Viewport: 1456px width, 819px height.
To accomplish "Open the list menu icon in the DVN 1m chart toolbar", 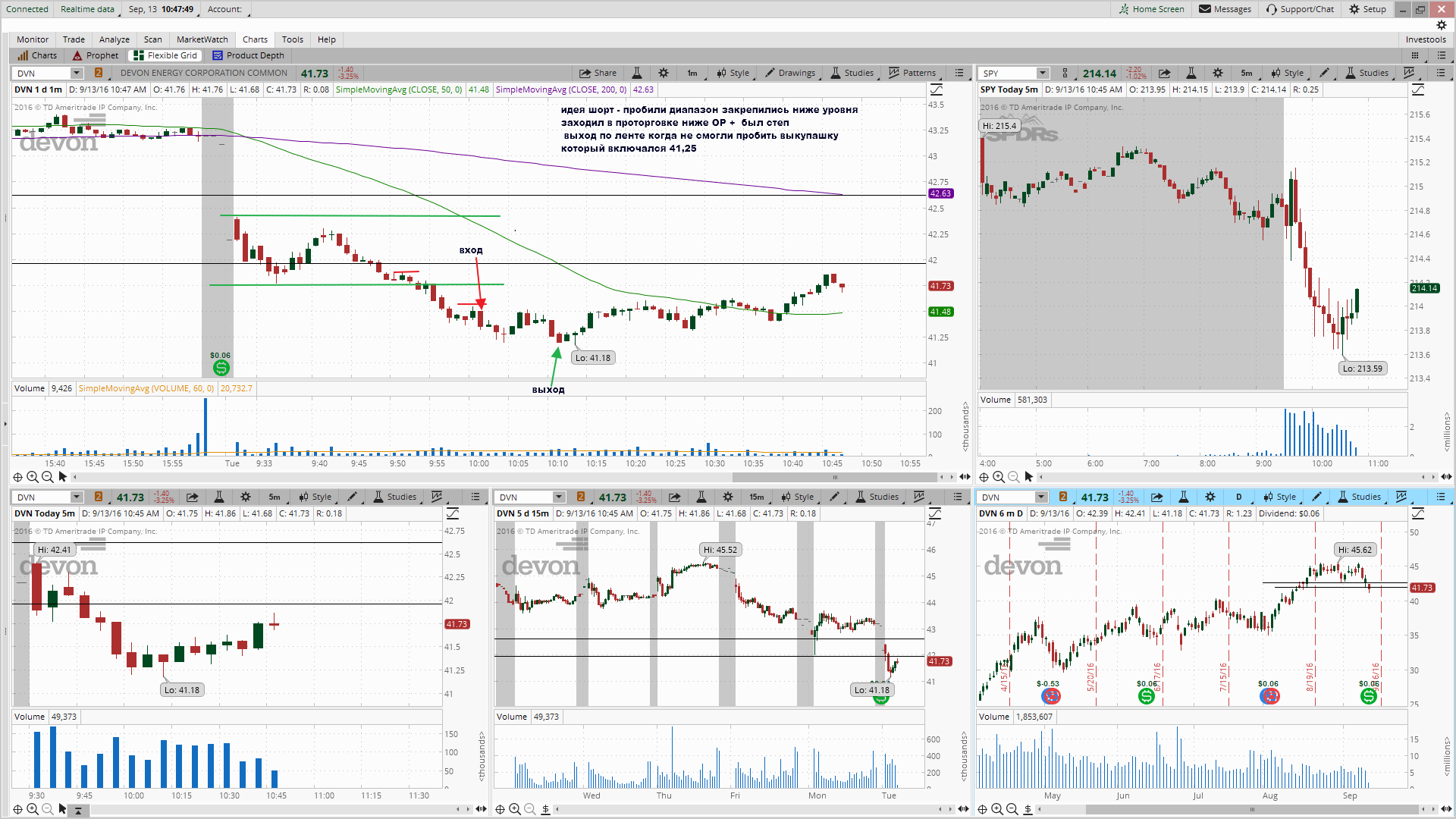I will pos(959,73).
